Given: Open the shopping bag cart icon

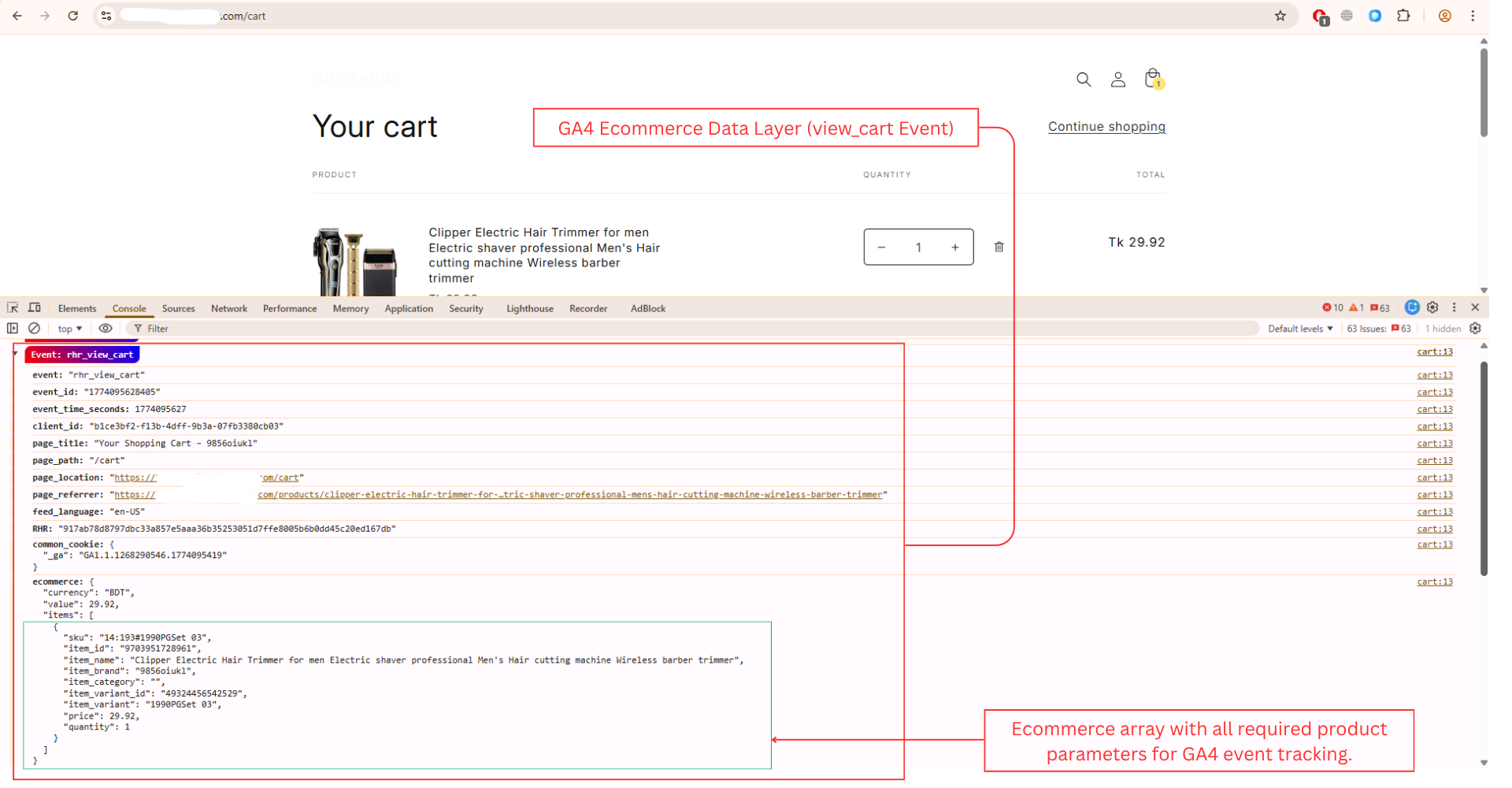Looking at the screenshot, I should pos(1154,79).
